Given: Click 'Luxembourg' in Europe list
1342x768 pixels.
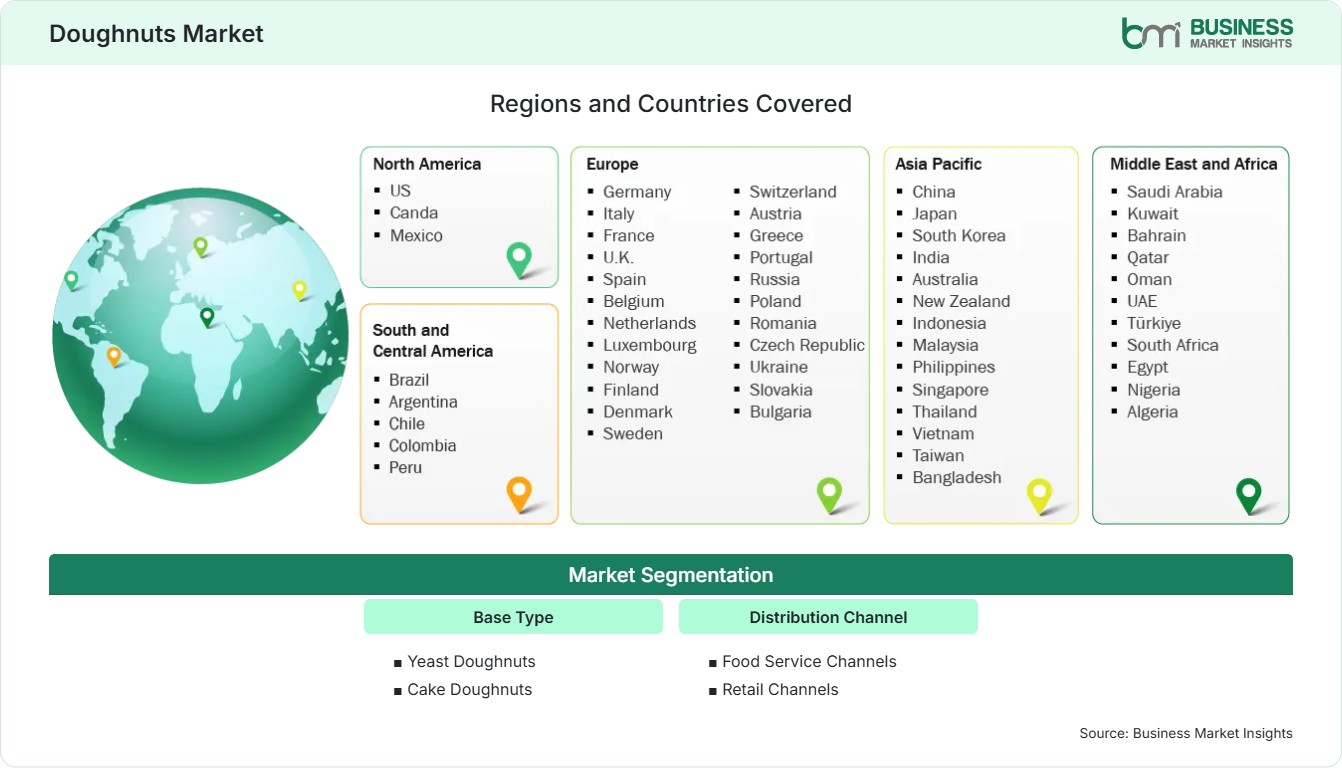Looking at the screenshot, I should (650, 345).
